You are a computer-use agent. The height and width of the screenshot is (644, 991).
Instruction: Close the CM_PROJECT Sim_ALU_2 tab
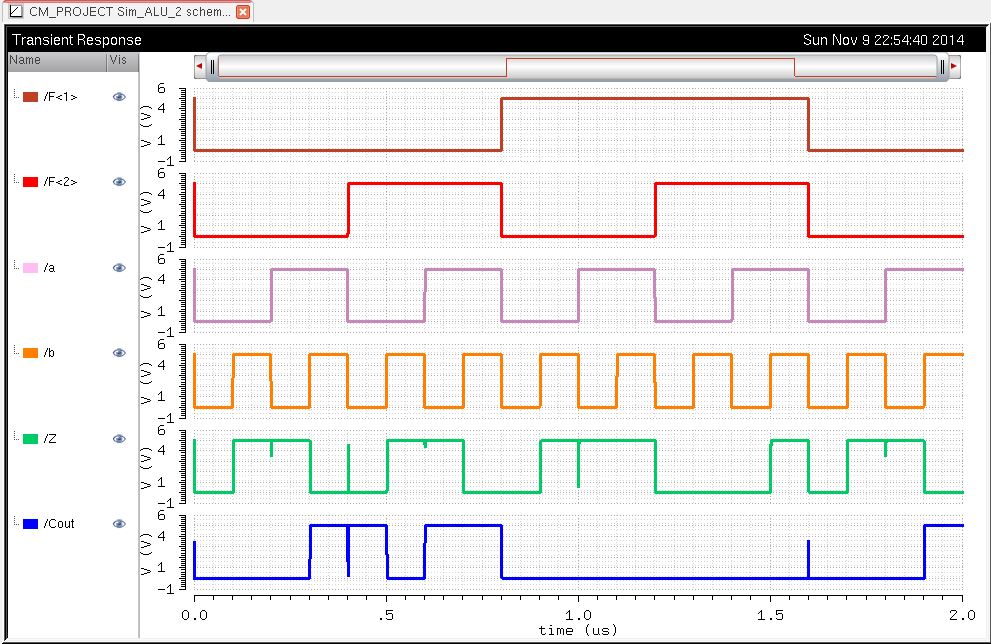(243, 11)
